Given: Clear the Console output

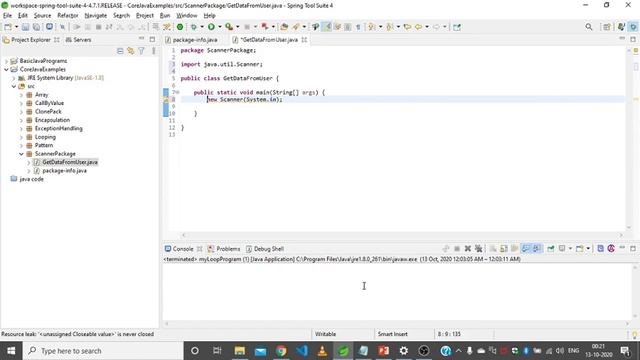Looking at the screenshot, I should pyautogui.click(x=493, y=249).
